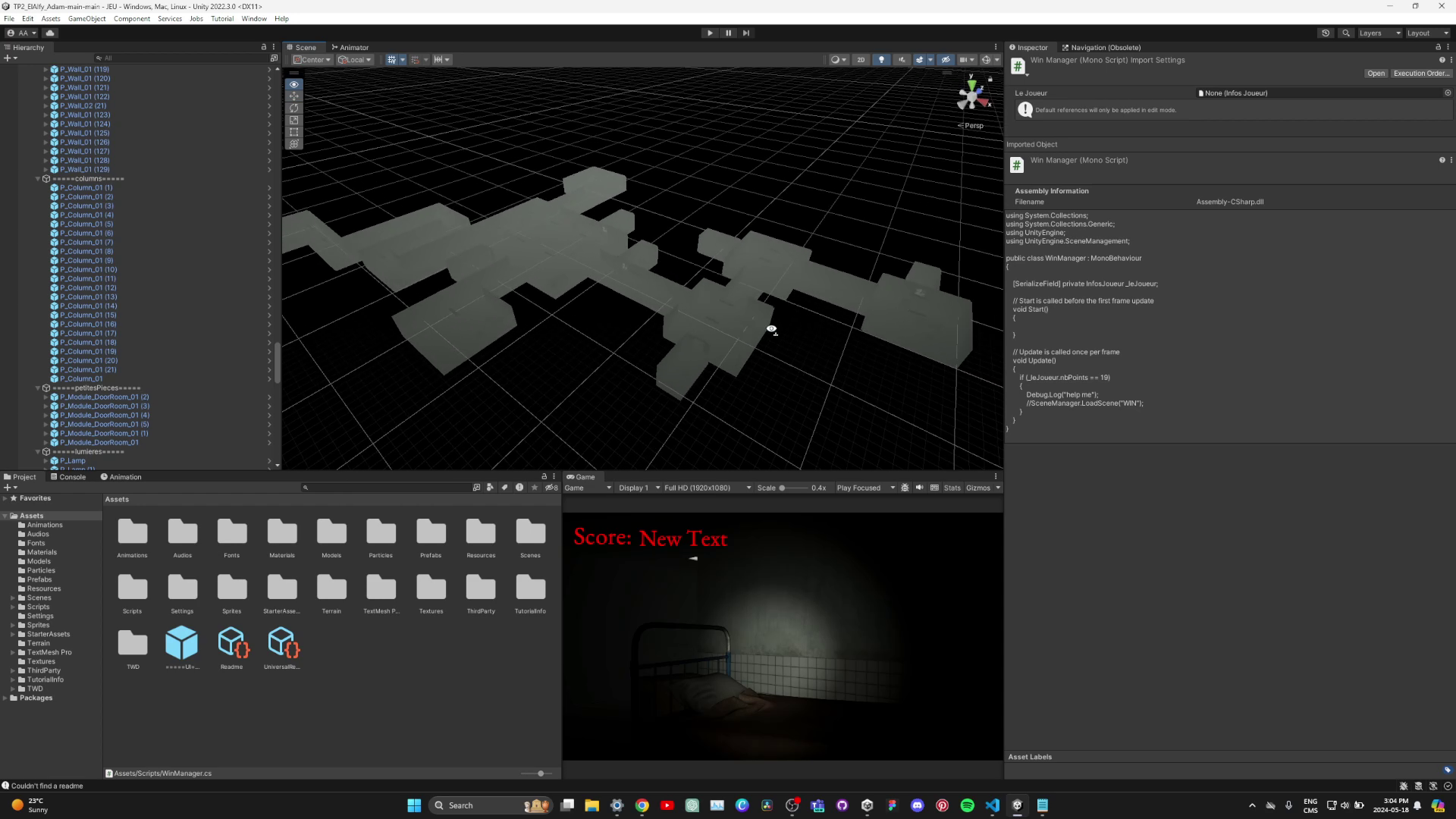1456x819 pixels.
Task: Click the Execution Order button
Action: pos(1421,74)
